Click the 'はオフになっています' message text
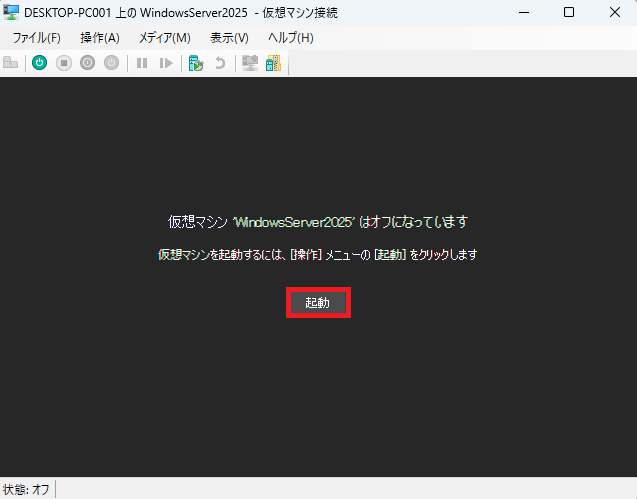 pos(414,222)
